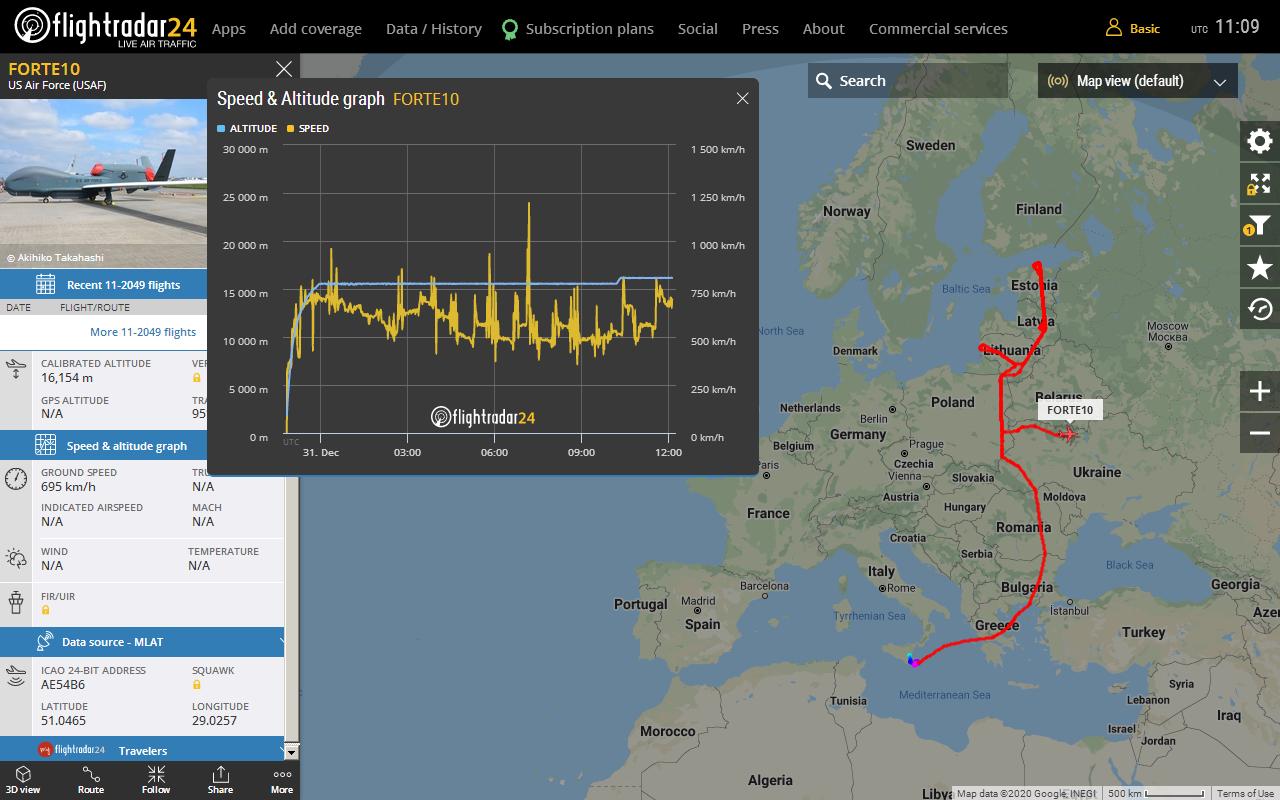Open the Data / History menu
The height and width of the screenshot is (800, 1280).
pyautogui.click(x=434, y=28)
